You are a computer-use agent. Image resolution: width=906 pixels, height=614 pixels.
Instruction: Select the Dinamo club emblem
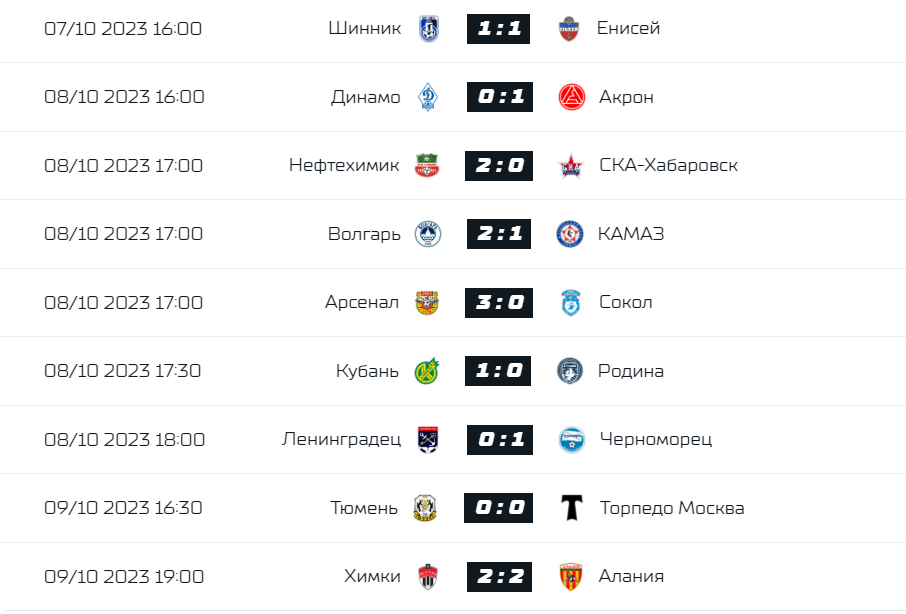point(427,97)
